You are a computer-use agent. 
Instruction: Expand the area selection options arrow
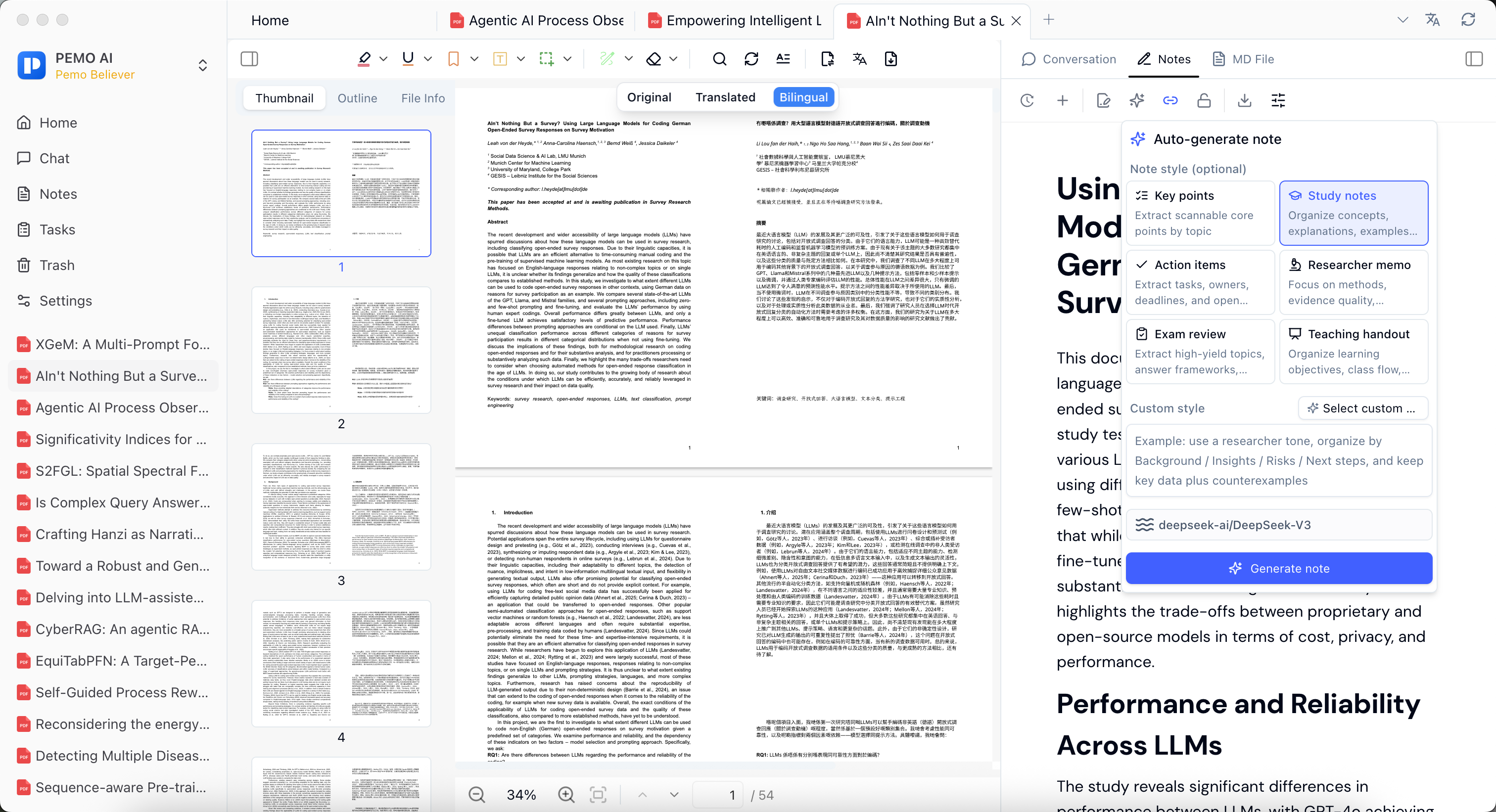[x=567, y=59]
